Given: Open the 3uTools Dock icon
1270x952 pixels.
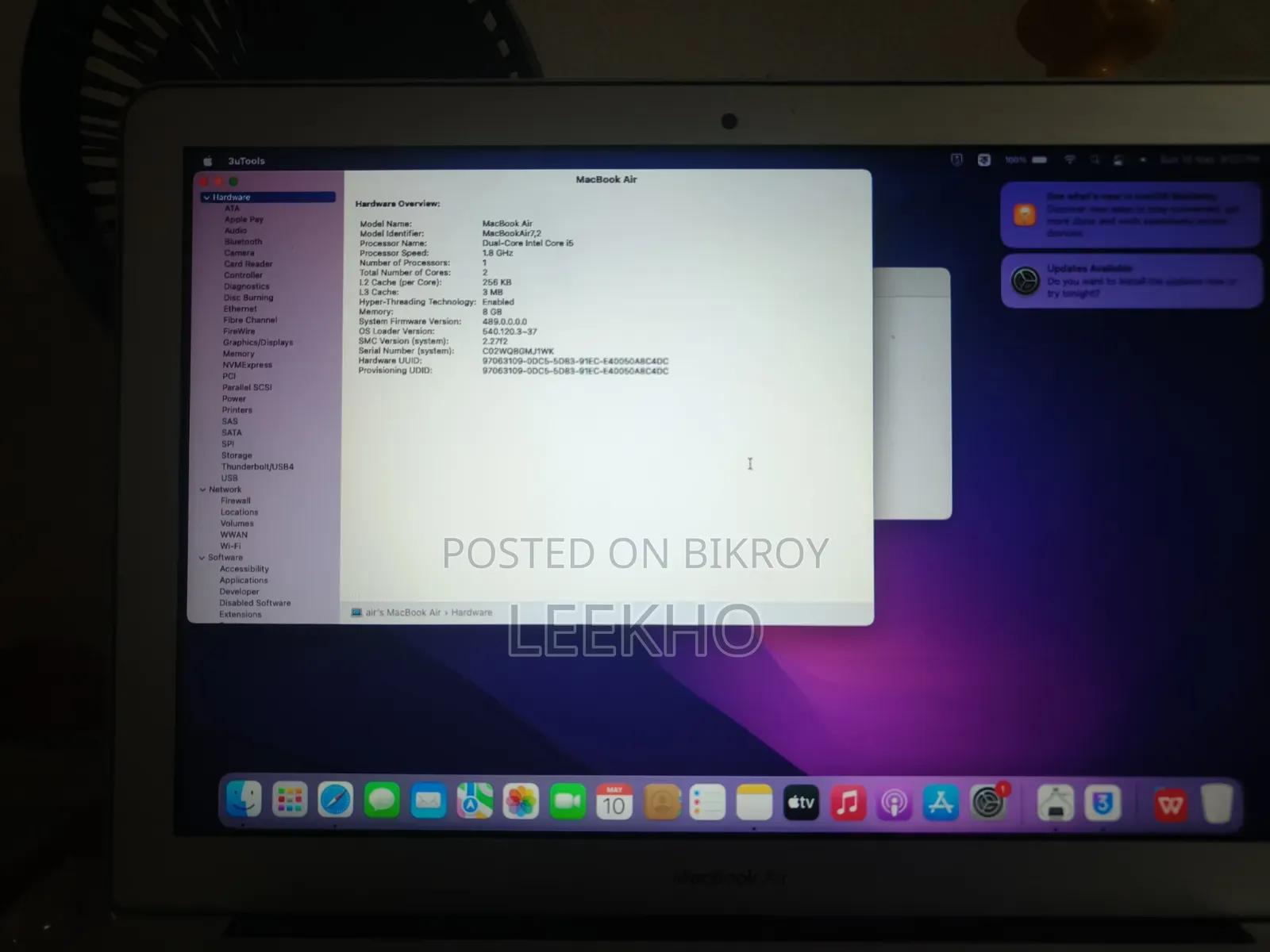Looking at the screenshot, I should pos(1103,804).
